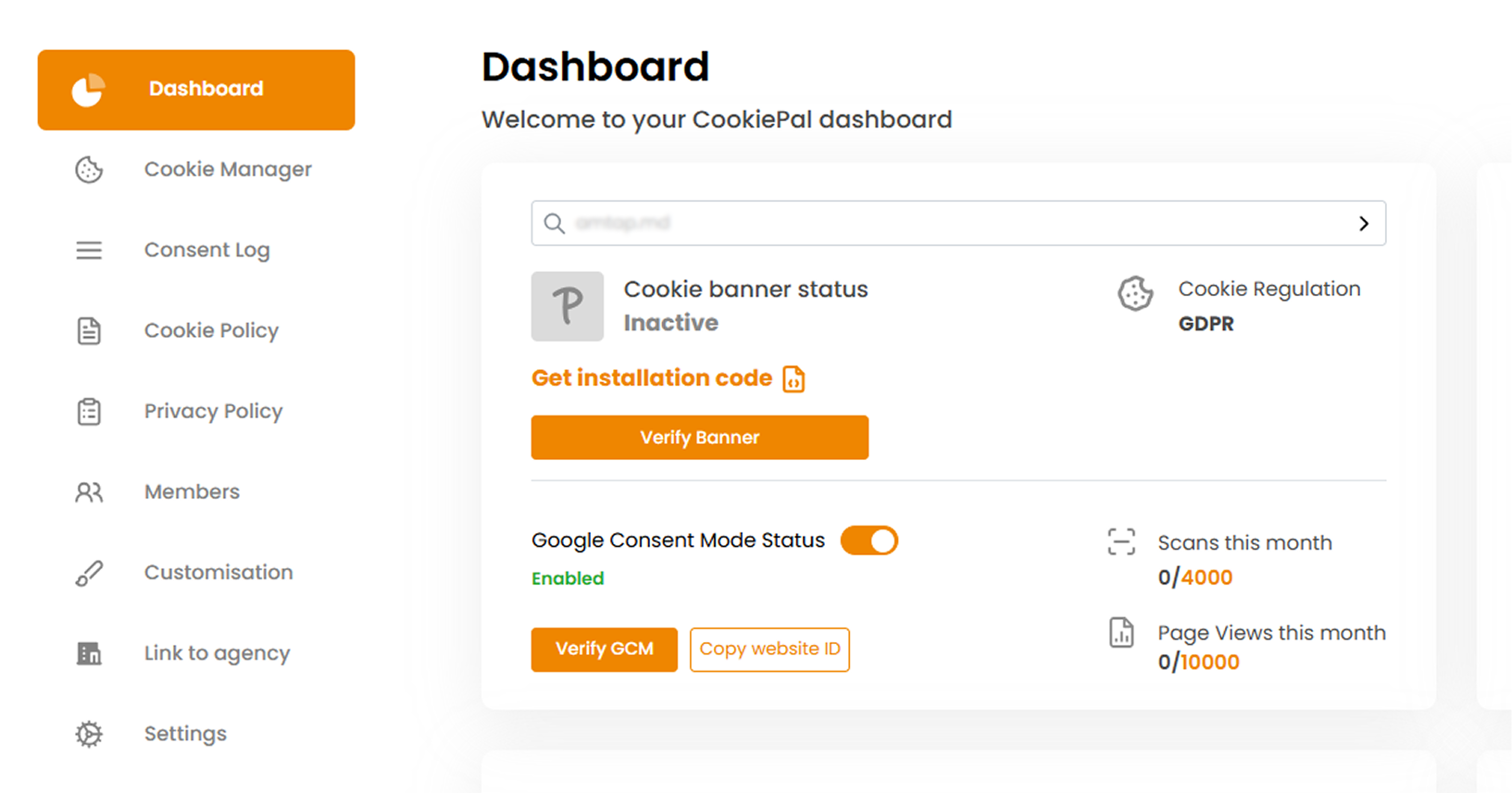This screenshot has height=793, width=1512.
Task: Open the Get installation code link
Action: tap(652, 378)
